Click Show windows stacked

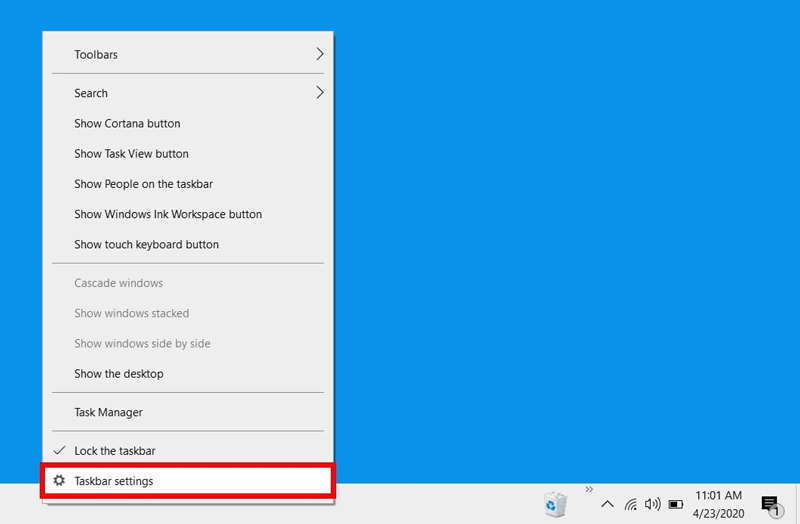pos(188,313)
